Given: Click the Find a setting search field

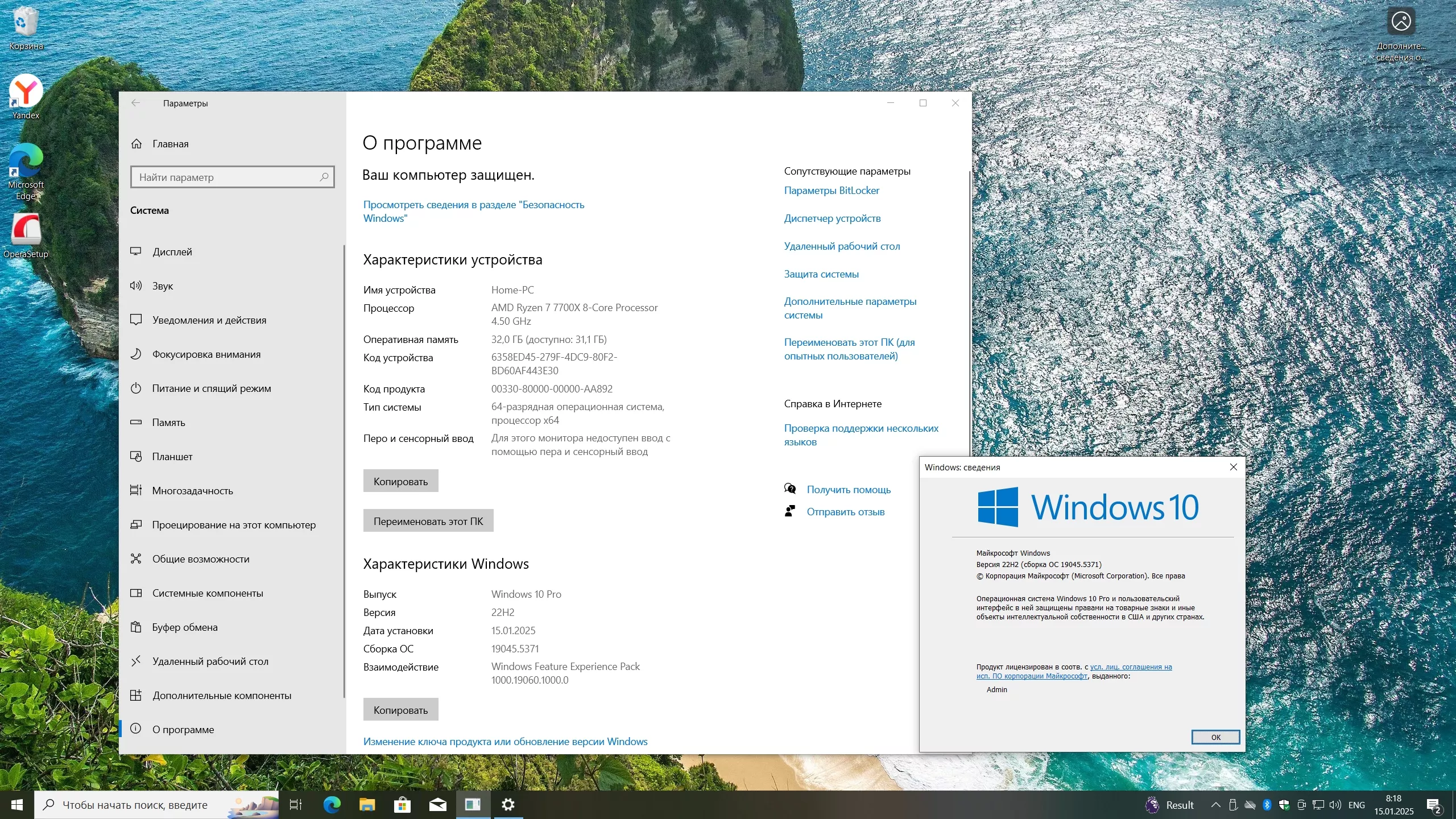Looking at the screenshot, I should [x=227, y=177].
